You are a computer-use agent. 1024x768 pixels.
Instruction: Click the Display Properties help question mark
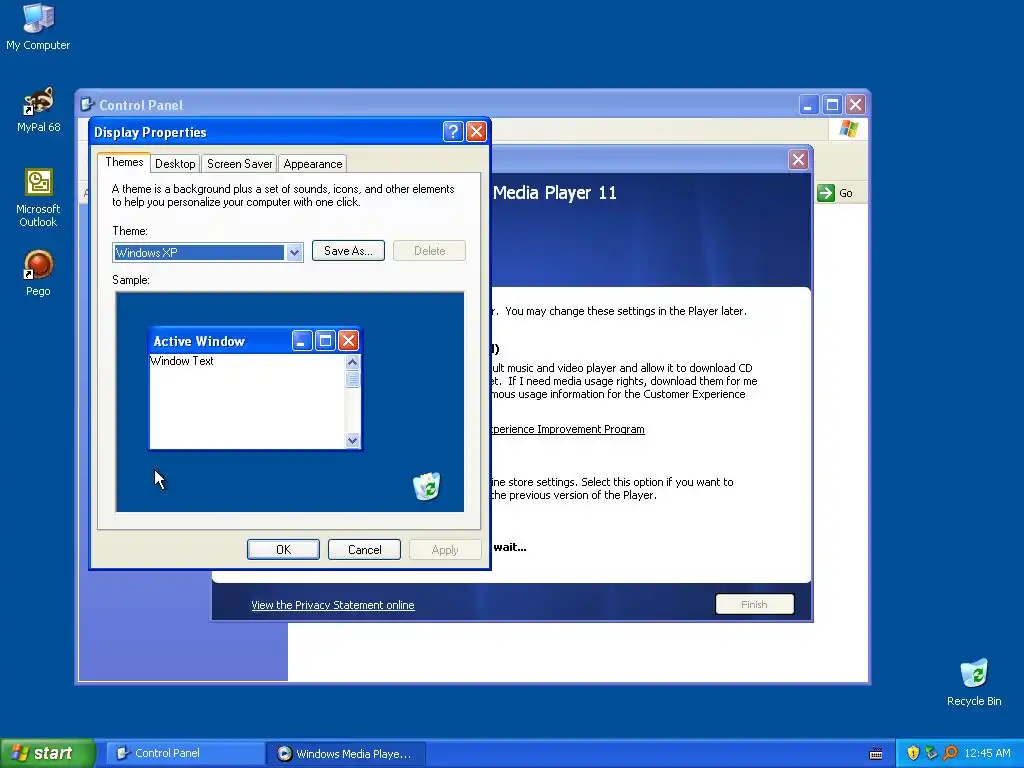coord(453,131)
